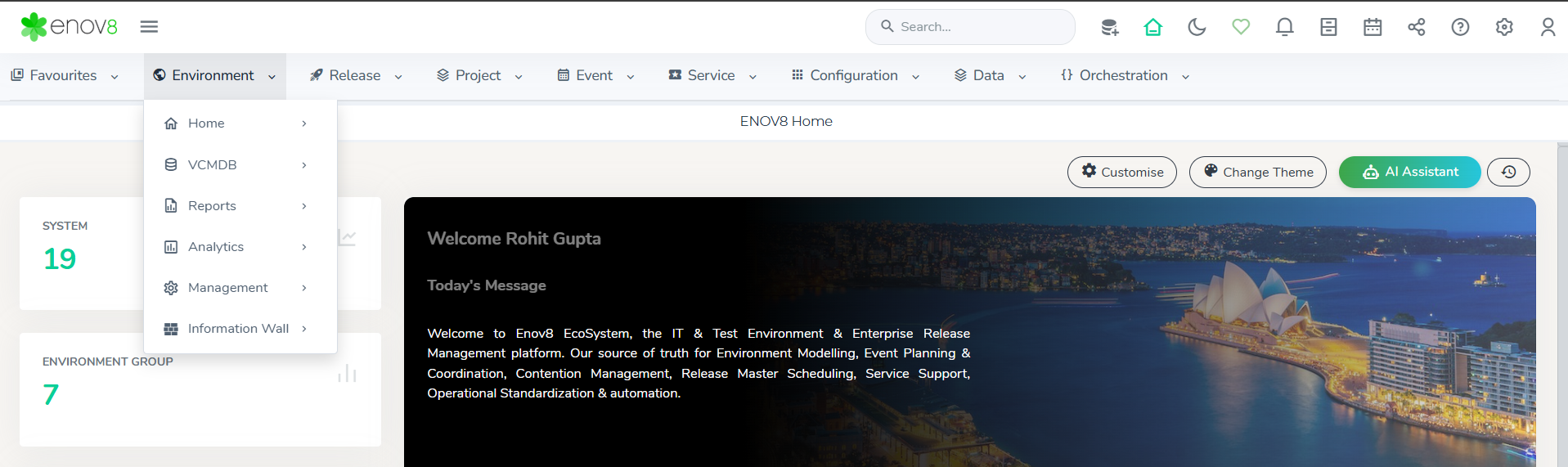Select VCMDB from Environment menu
The width and height of the screenshot is (1568, 467).
click(x=213, y=164)
